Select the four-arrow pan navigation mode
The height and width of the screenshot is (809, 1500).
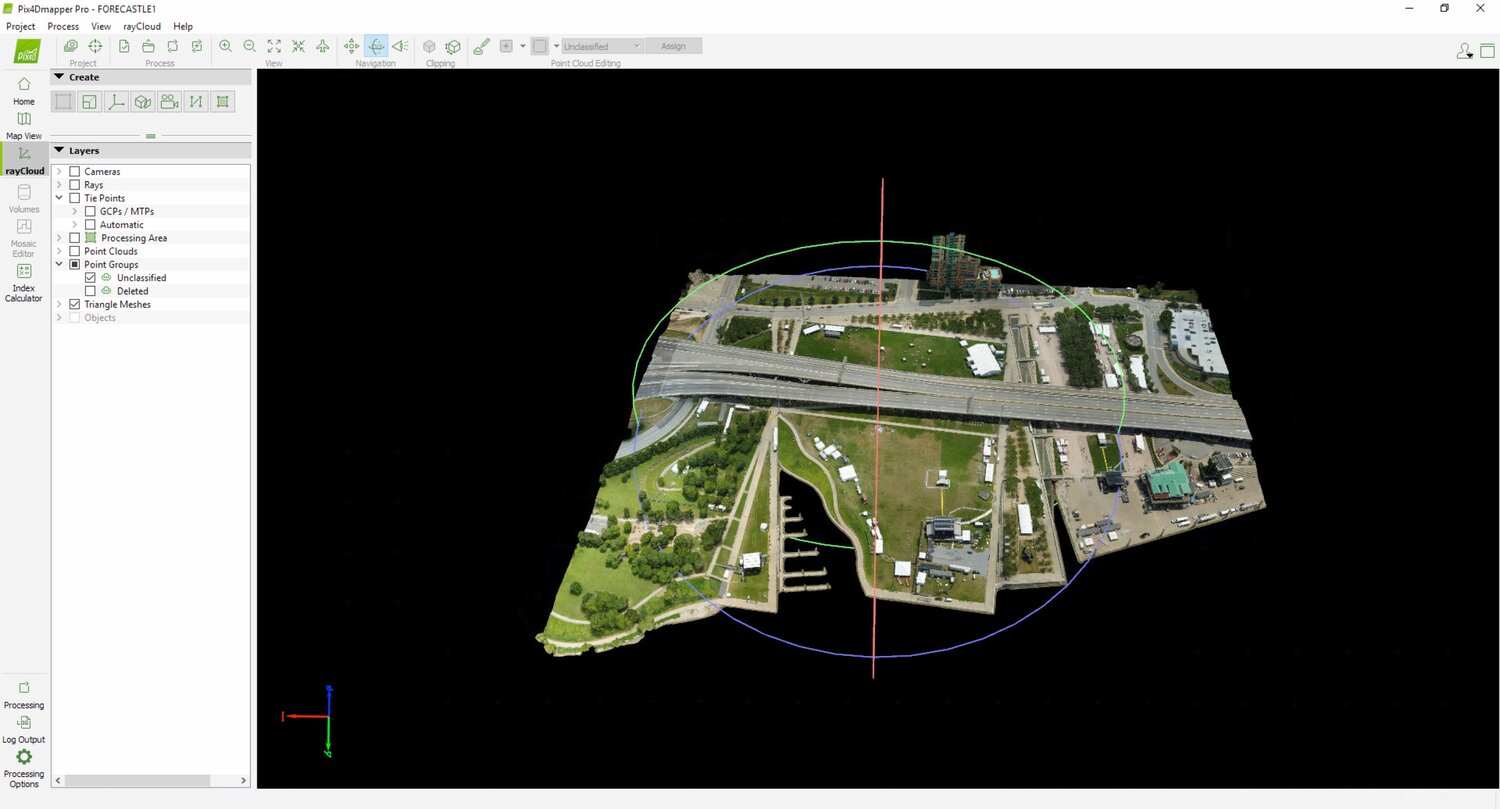(x=351, y=46)
